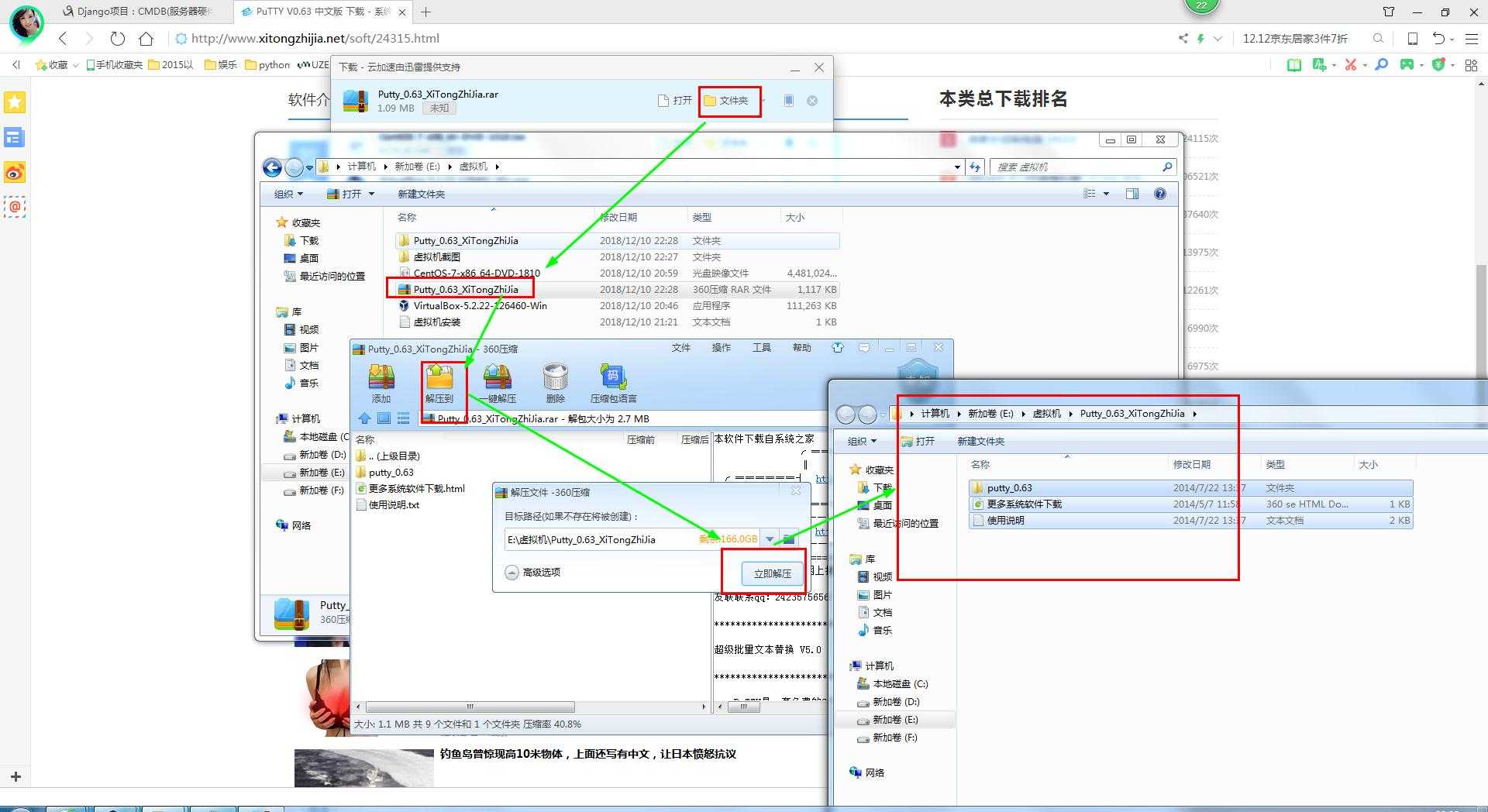Open the 工具 menu in 360压缩

761,348
